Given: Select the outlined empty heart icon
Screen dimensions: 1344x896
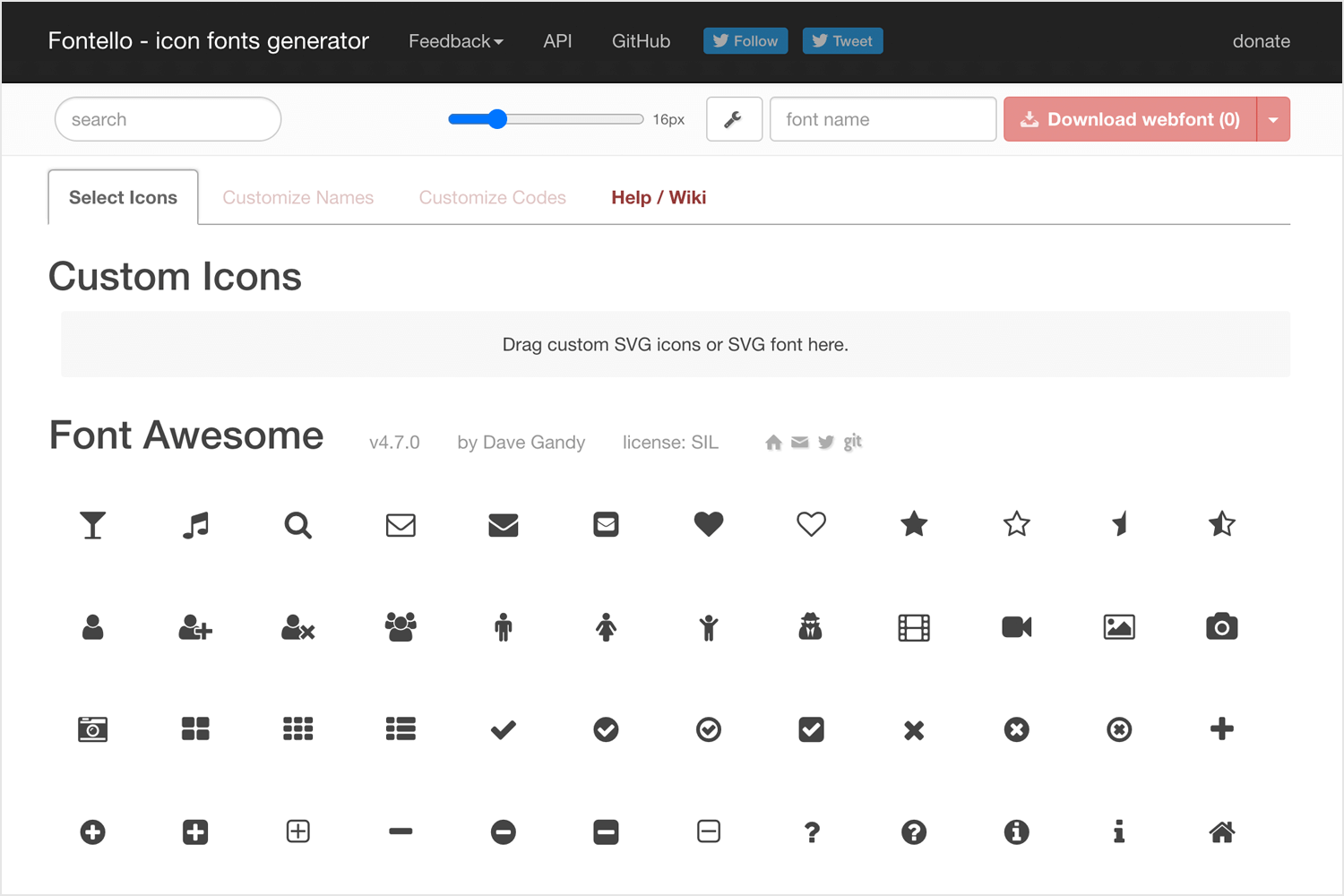Looking at the screenshot, I should coord(812,524).
